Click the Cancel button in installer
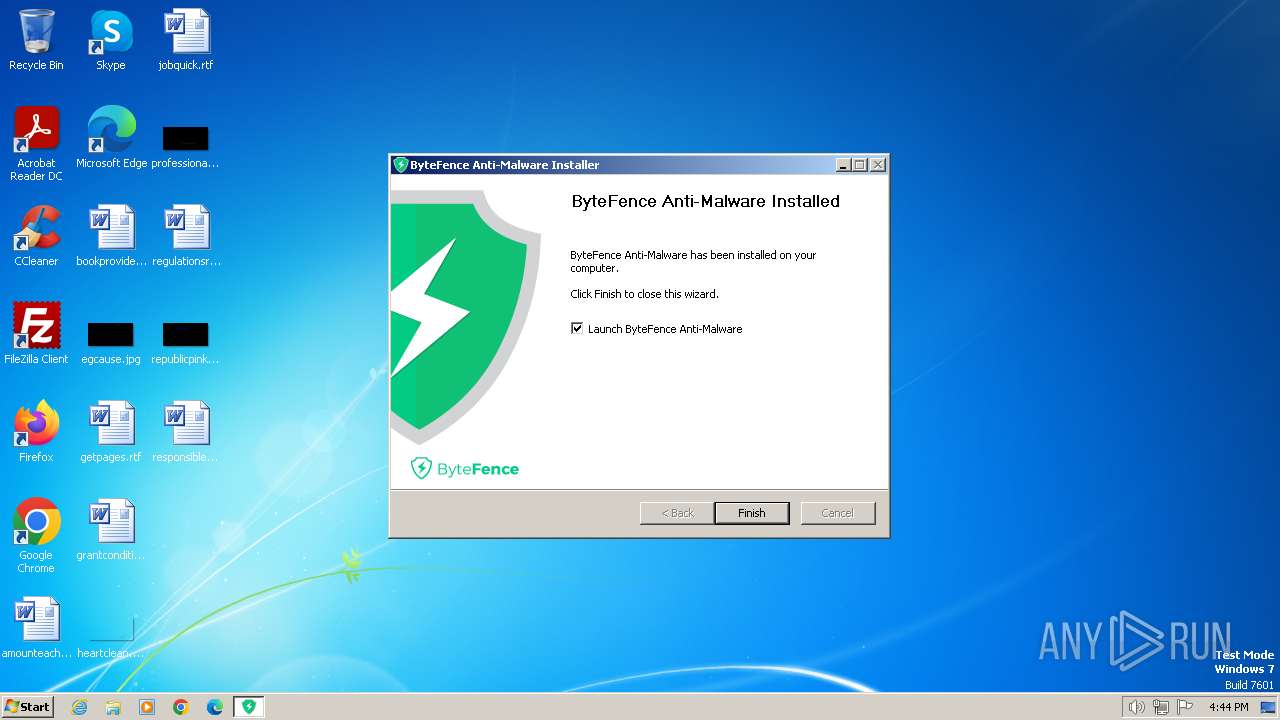The image size is (1280, 720). (838, 513)
